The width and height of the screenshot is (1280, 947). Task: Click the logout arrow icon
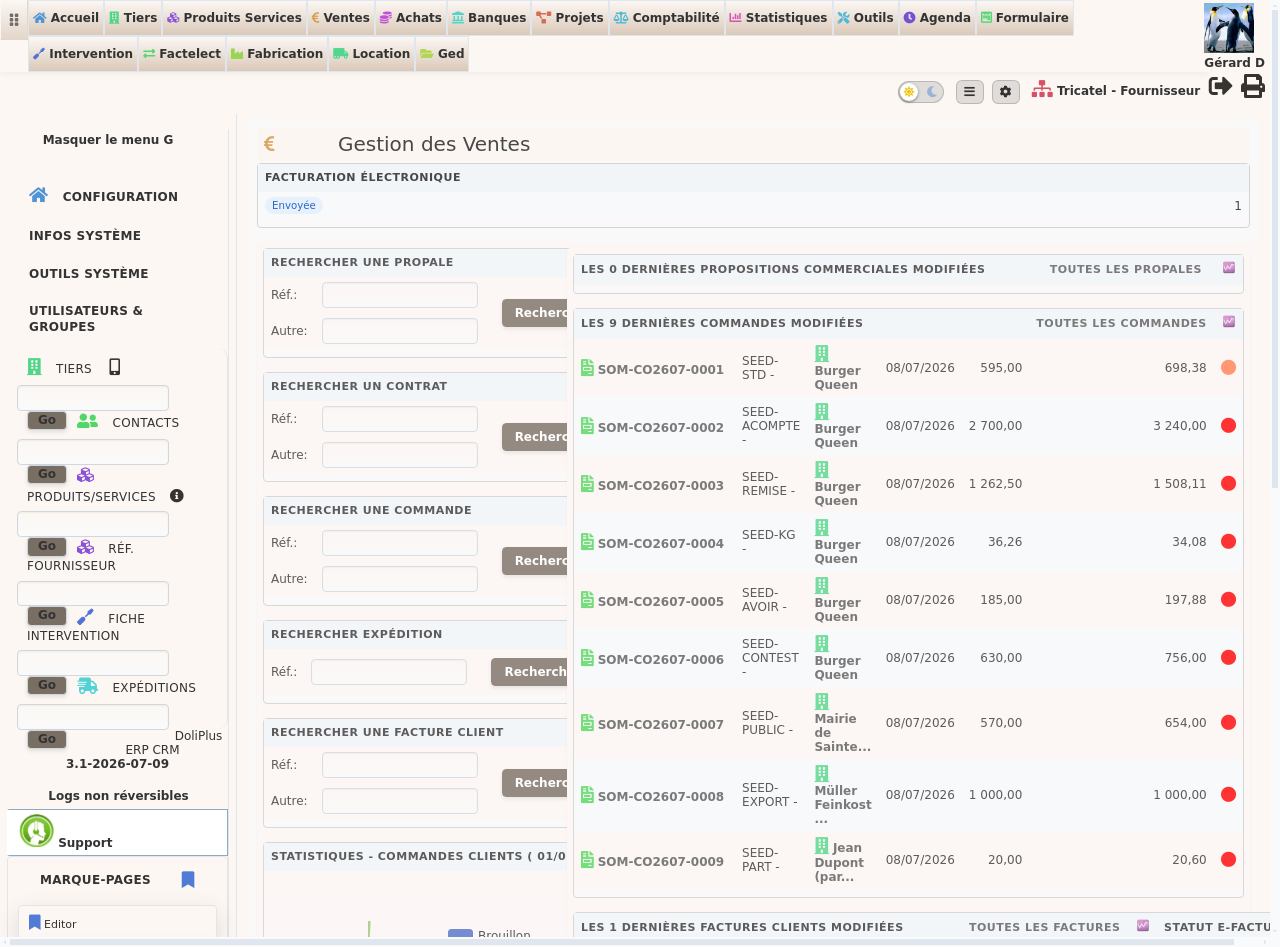pyautogui.click(x=1220, y=86)
